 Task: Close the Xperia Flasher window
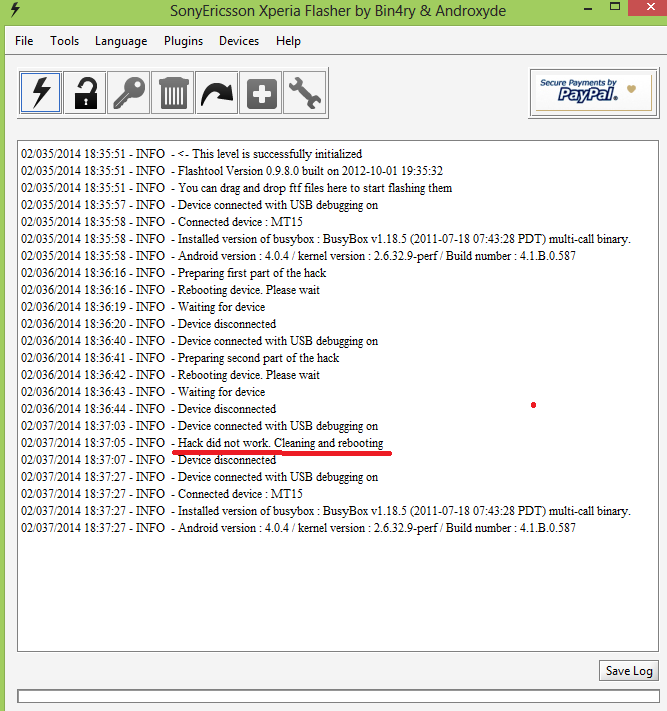click(x=651, y=7)
